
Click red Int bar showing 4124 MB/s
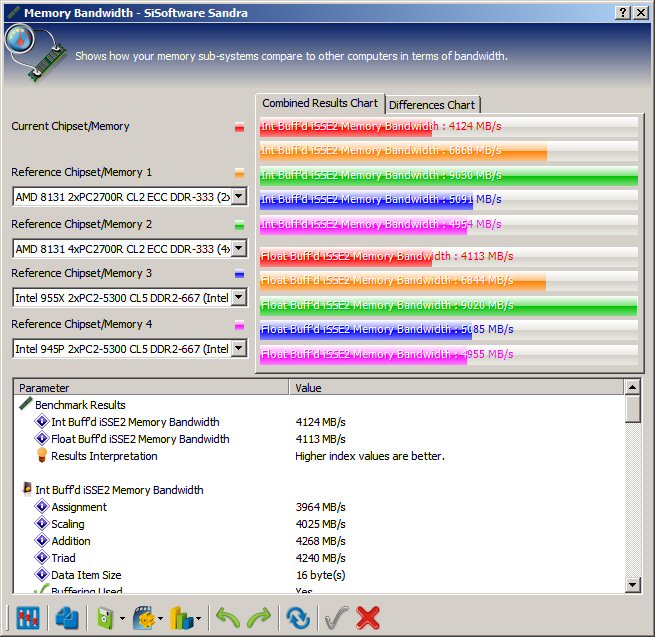[x=346, y=127]
